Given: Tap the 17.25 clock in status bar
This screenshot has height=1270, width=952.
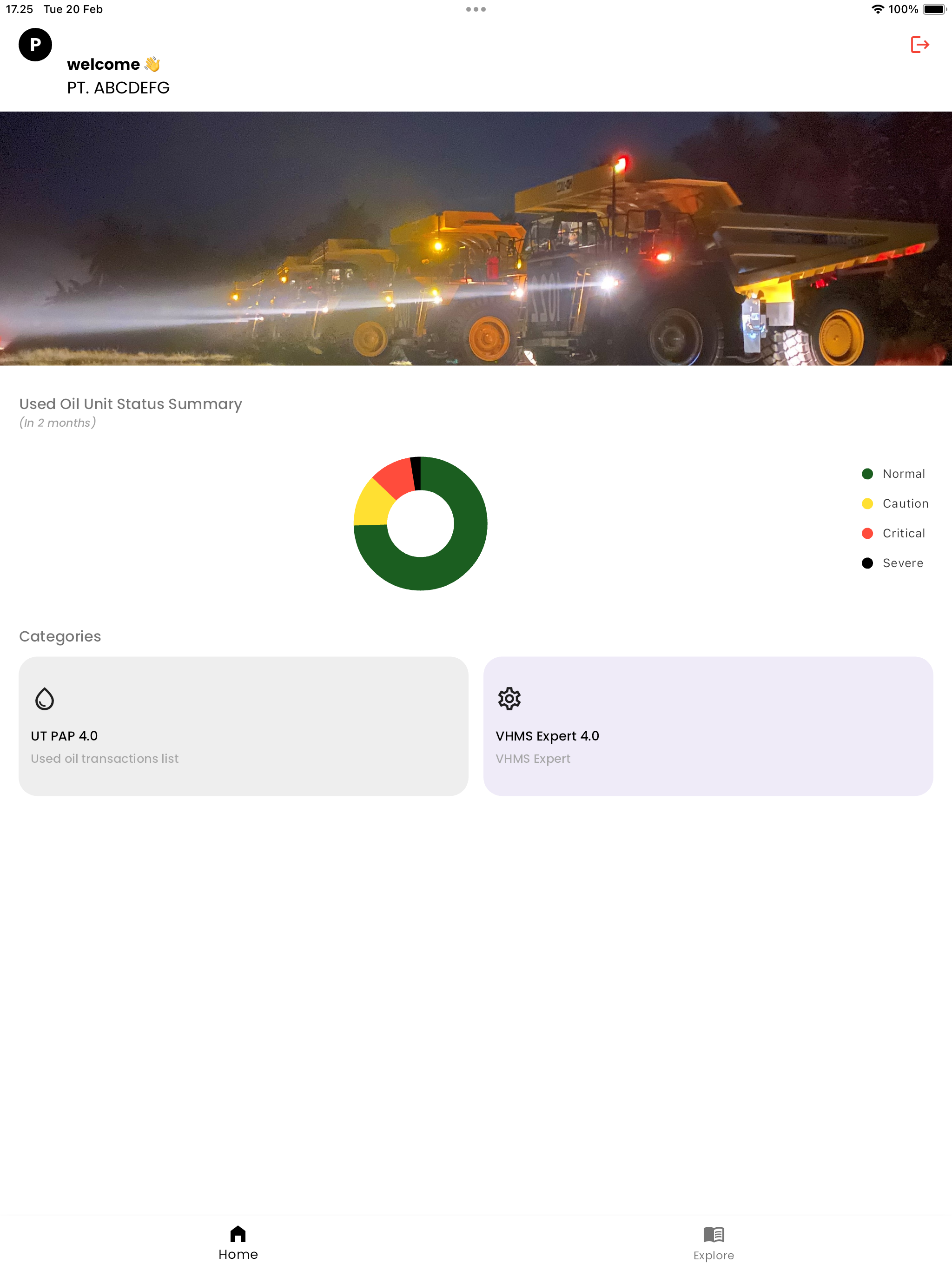Looking at the screenshot, I should (x=20, y=9).
